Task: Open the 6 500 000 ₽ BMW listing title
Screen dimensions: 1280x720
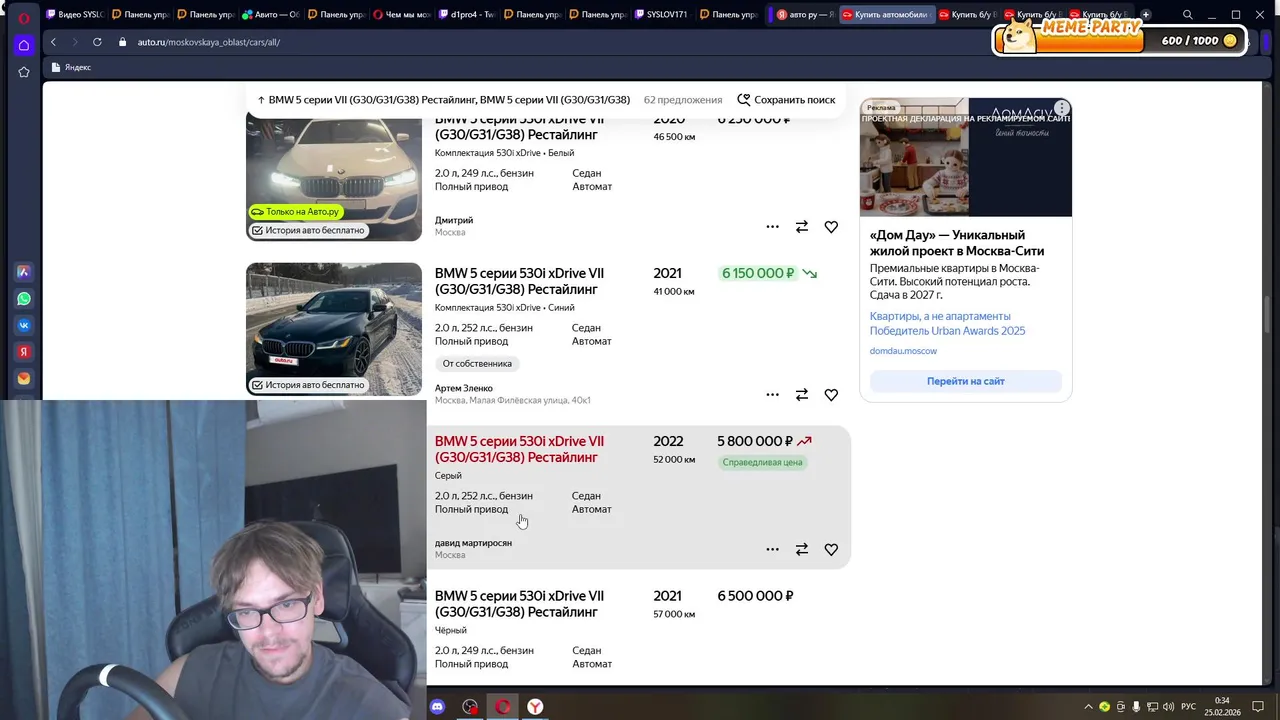Action: click(x=519, y=604)
